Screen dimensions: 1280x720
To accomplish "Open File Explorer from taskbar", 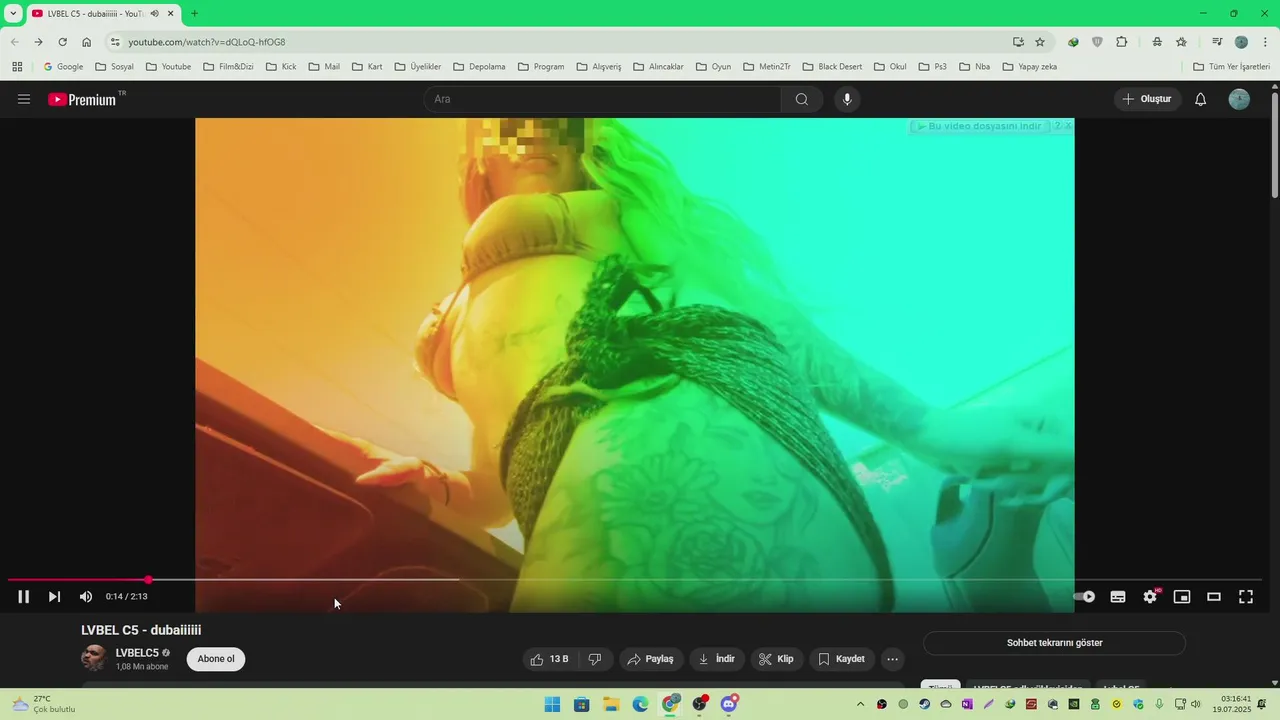I will coord(611,704).
